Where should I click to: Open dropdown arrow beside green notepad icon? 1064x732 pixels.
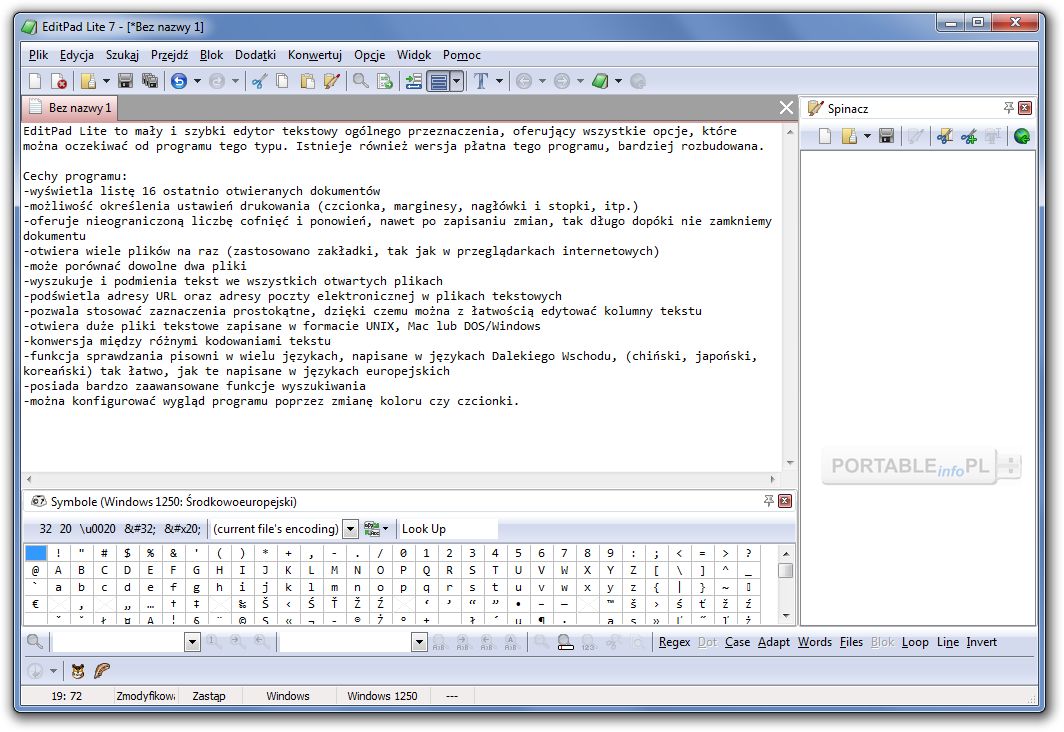point(618,81)
